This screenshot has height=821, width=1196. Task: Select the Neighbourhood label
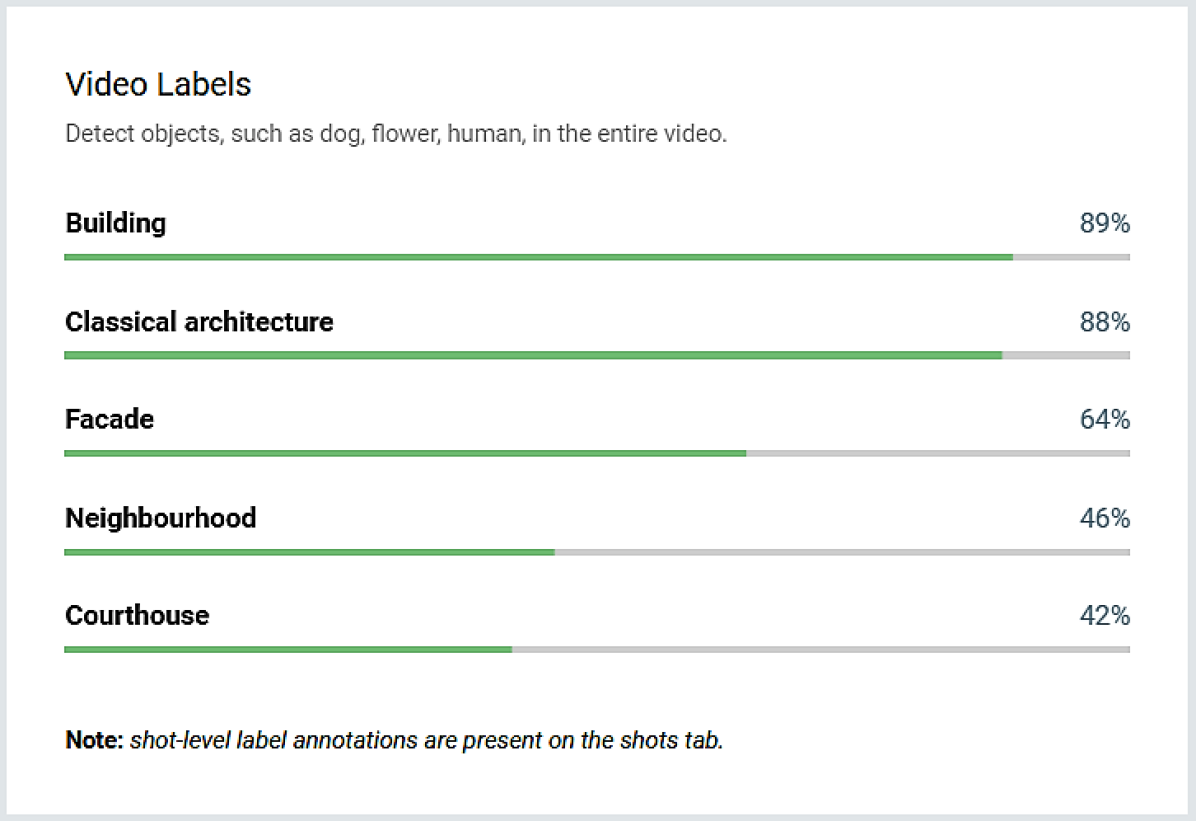(161, 518)
